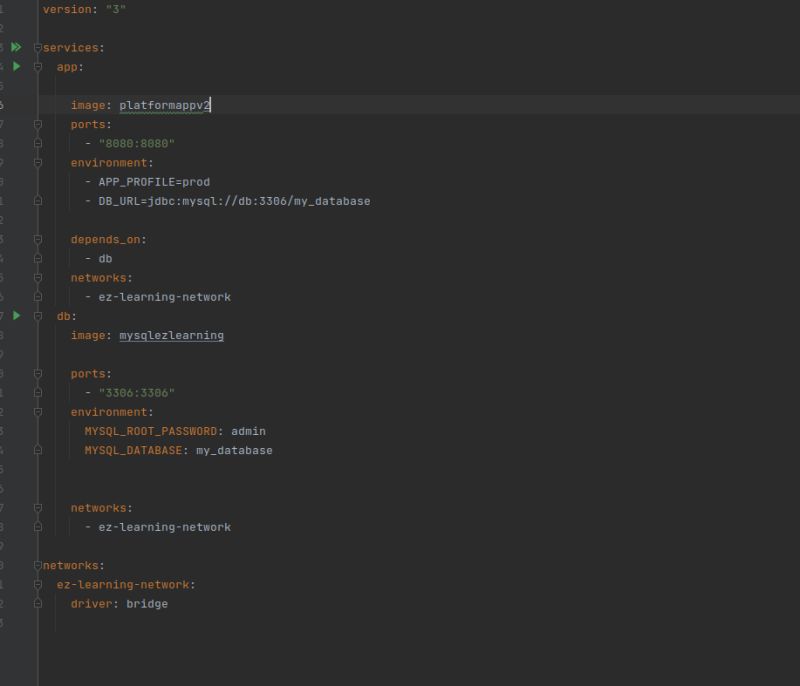Collapse the db environment section
This screenshot has width=800, height=686.
[x=36, y=411]
